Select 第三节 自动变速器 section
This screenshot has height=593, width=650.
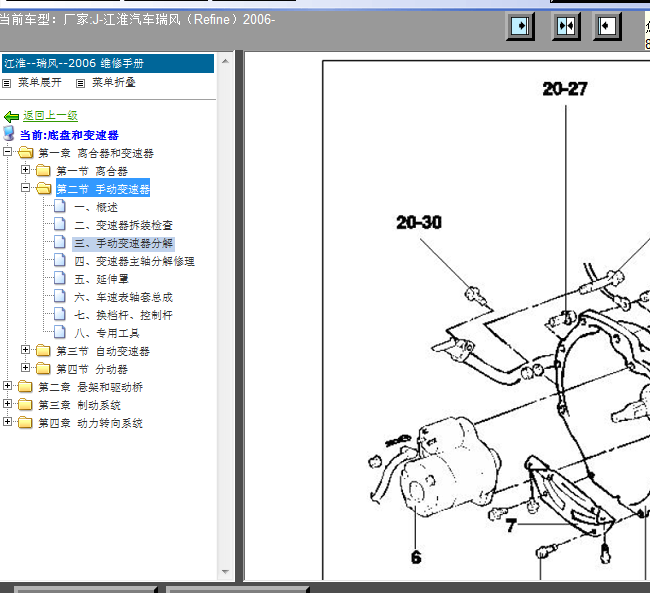coord(103,351)
